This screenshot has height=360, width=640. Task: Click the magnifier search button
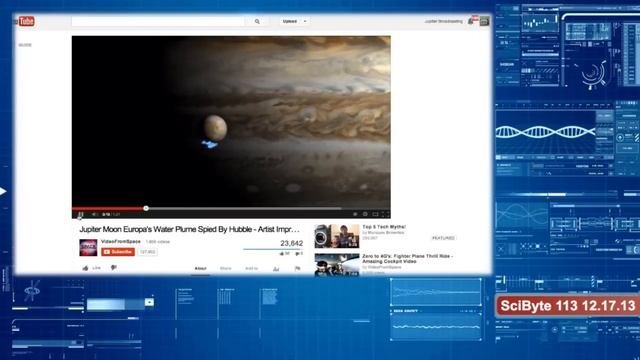pyautogui.click(x=257, y=21)
